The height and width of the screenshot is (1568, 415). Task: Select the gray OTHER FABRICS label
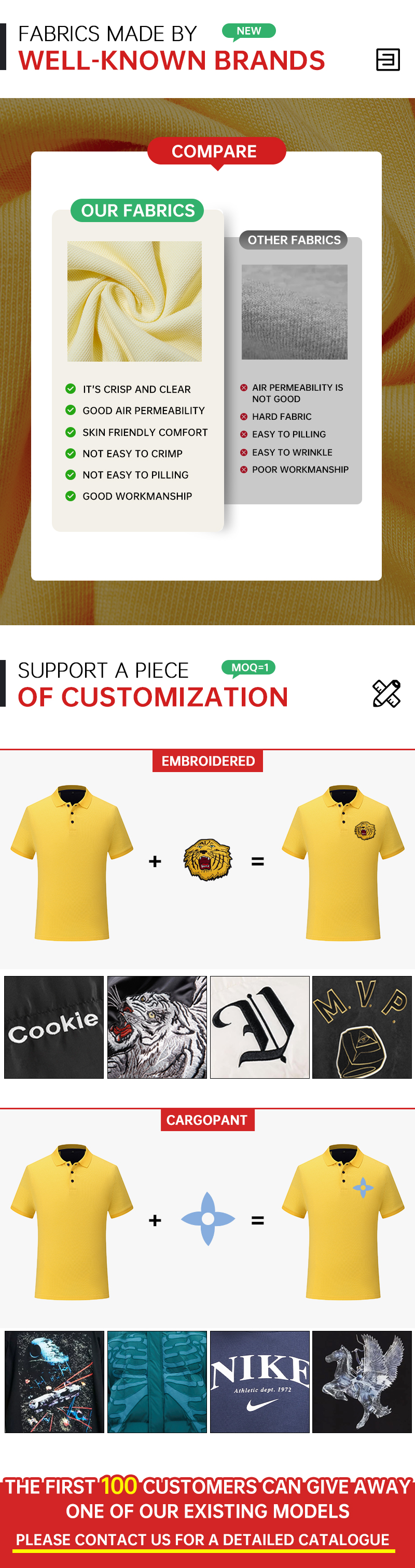tap(293, 240)
